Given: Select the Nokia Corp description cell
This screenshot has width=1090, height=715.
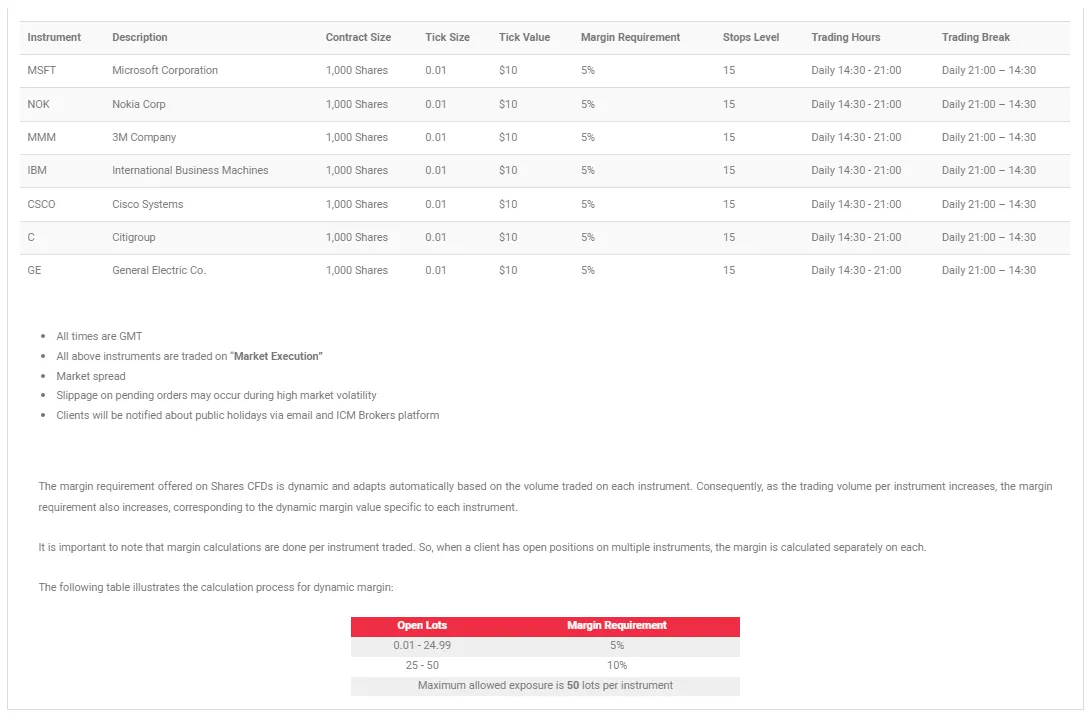Looking at the screenshot, I should 139,104.
